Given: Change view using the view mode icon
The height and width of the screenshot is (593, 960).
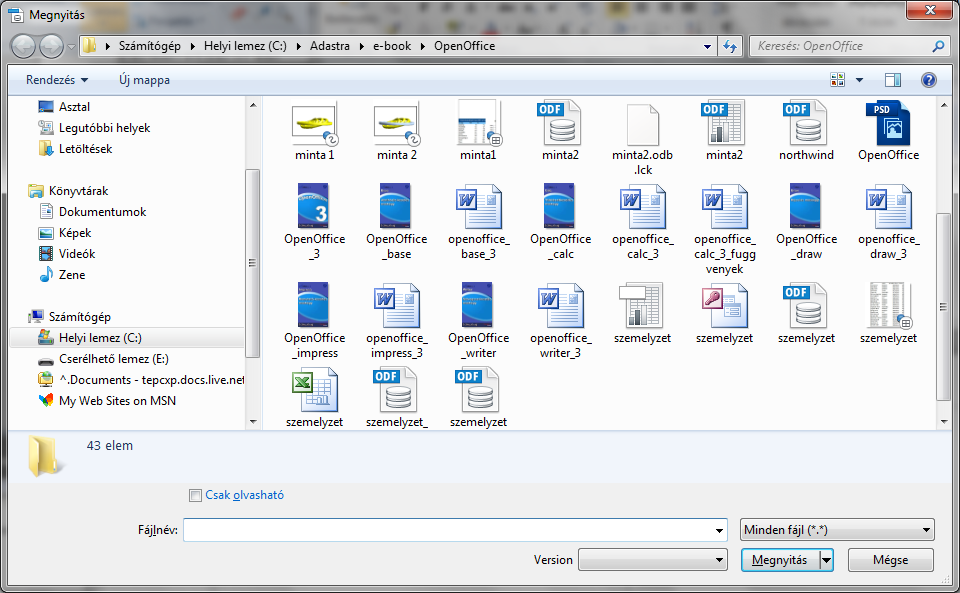Looking at the screenshot, I should pyautogui.click(x=837, y=80).
